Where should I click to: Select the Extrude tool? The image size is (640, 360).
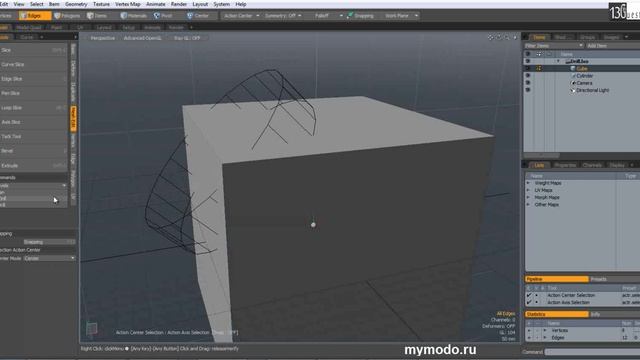pyautogui.click(x=33, y=166)
